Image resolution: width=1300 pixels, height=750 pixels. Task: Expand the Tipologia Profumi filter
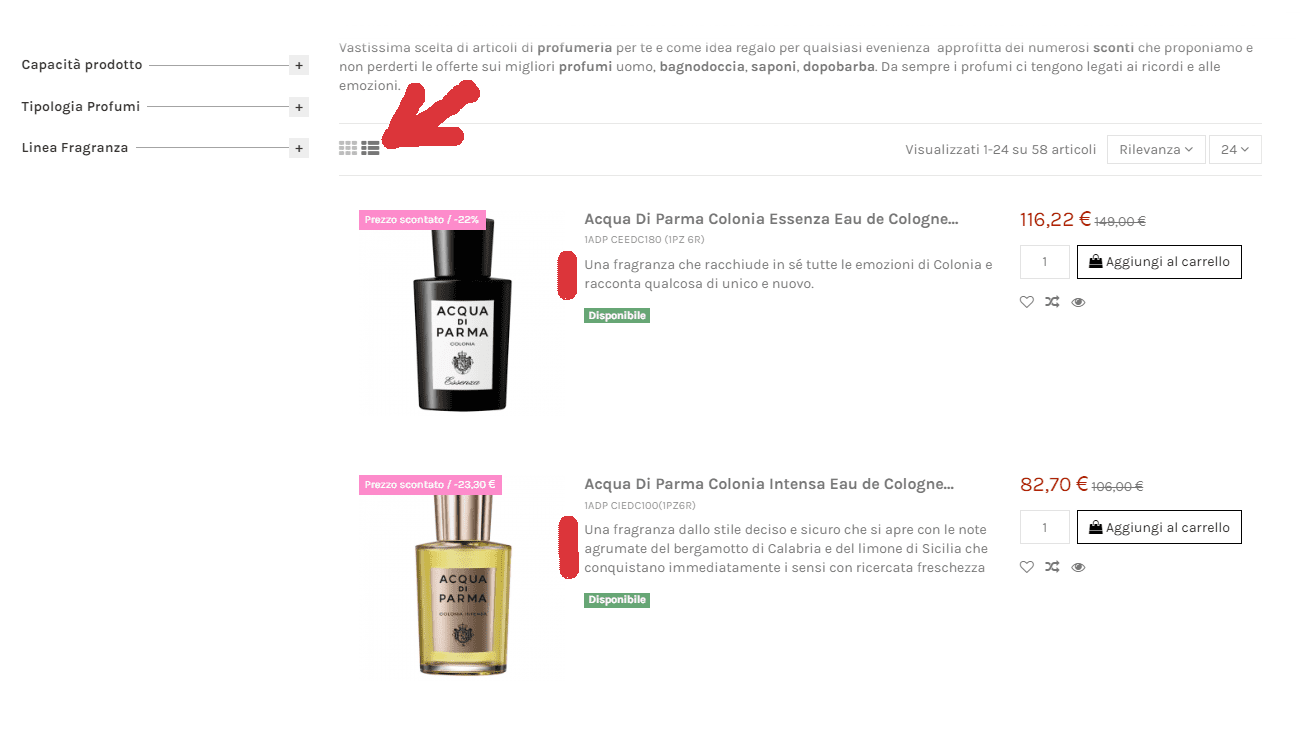click(298, 107)
